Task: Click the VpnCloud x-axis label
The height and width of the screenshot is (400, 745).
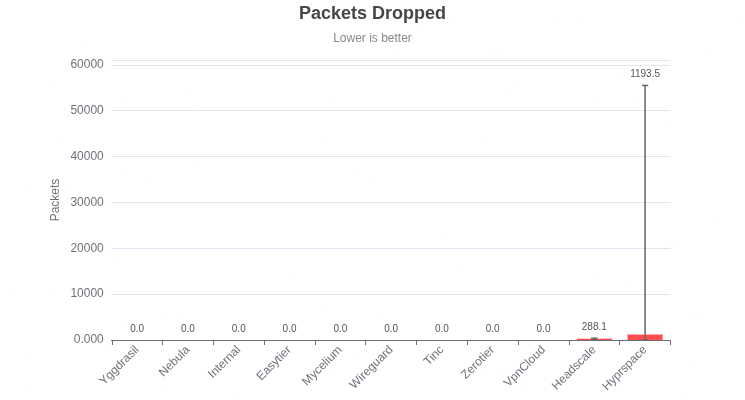Action: (x=525, y=365)
